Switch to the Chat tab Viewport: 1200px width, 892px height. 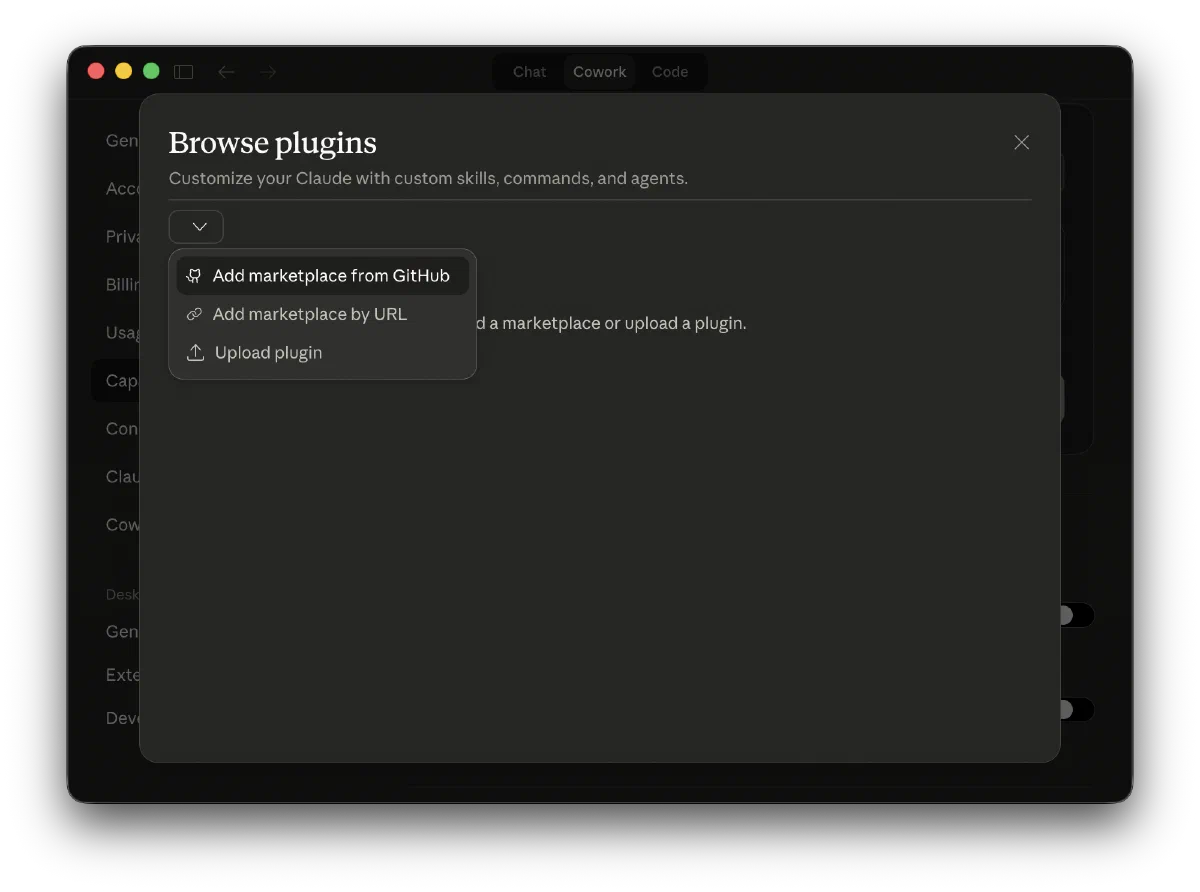[528, 71]
